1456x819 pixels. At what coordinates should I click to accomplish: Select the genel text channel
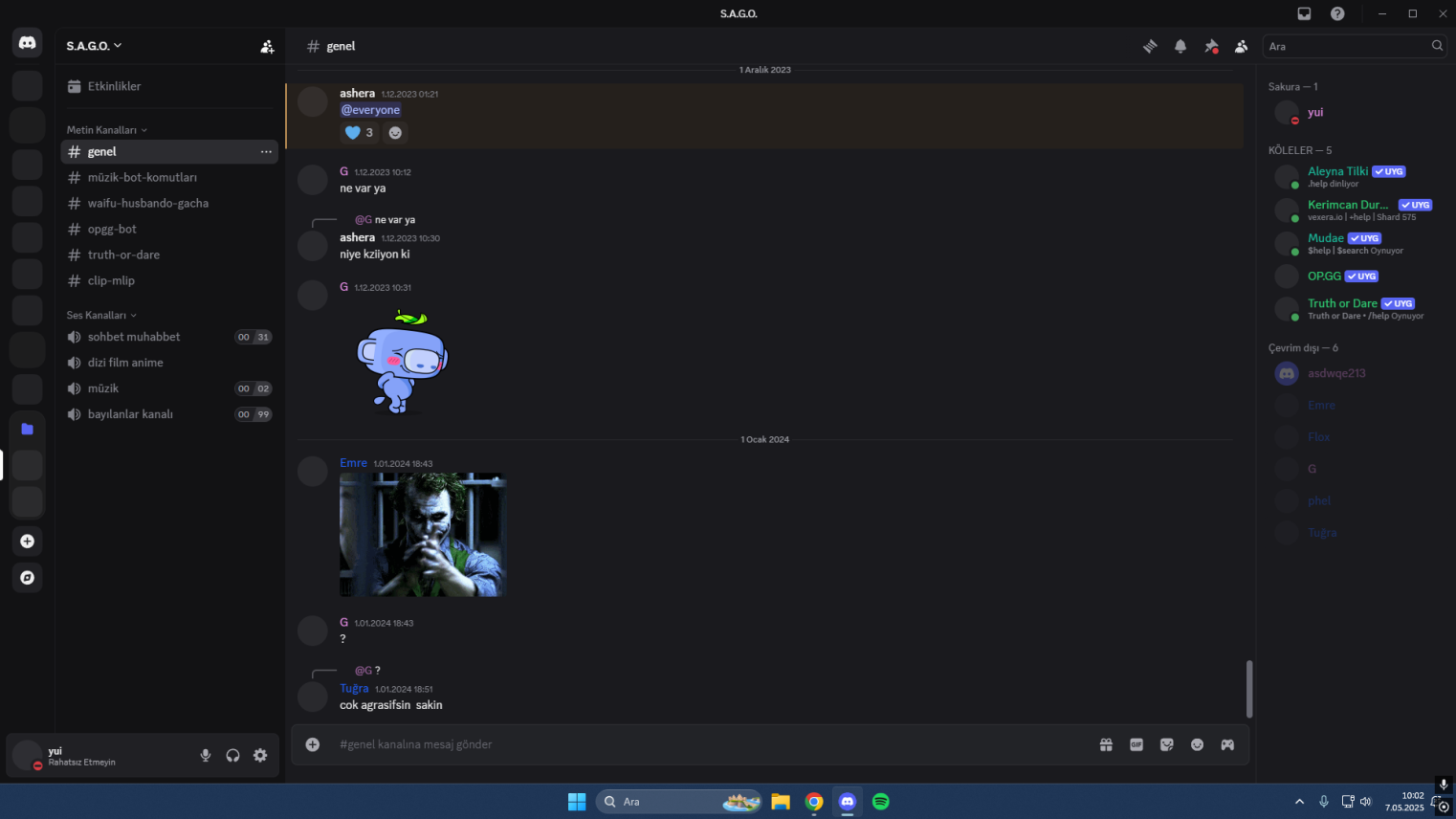click(169, 151)
